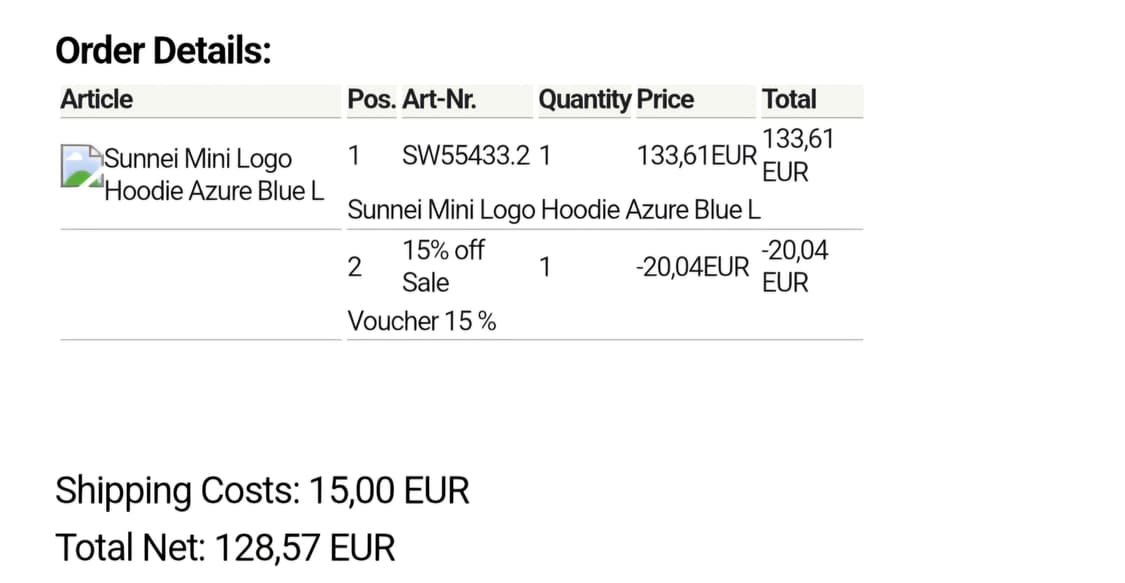Select the hoodie description line under row one
1125x583 pixels.
pos(553,210)
